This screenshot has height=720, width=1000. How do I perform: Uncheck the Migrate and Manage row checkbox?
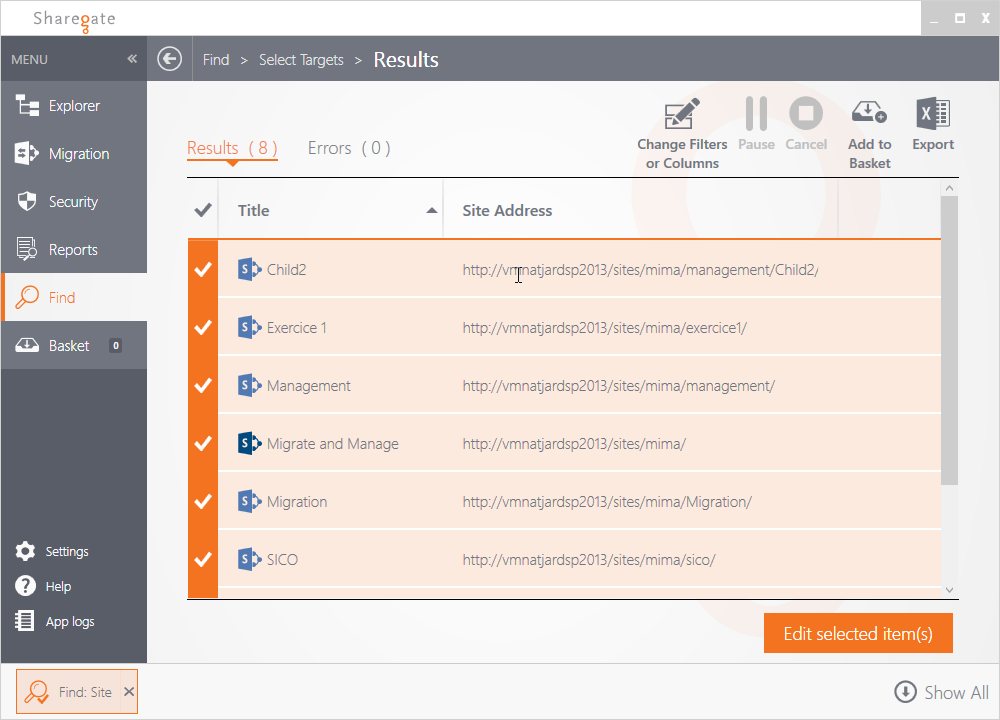click(x=203, y=444)
